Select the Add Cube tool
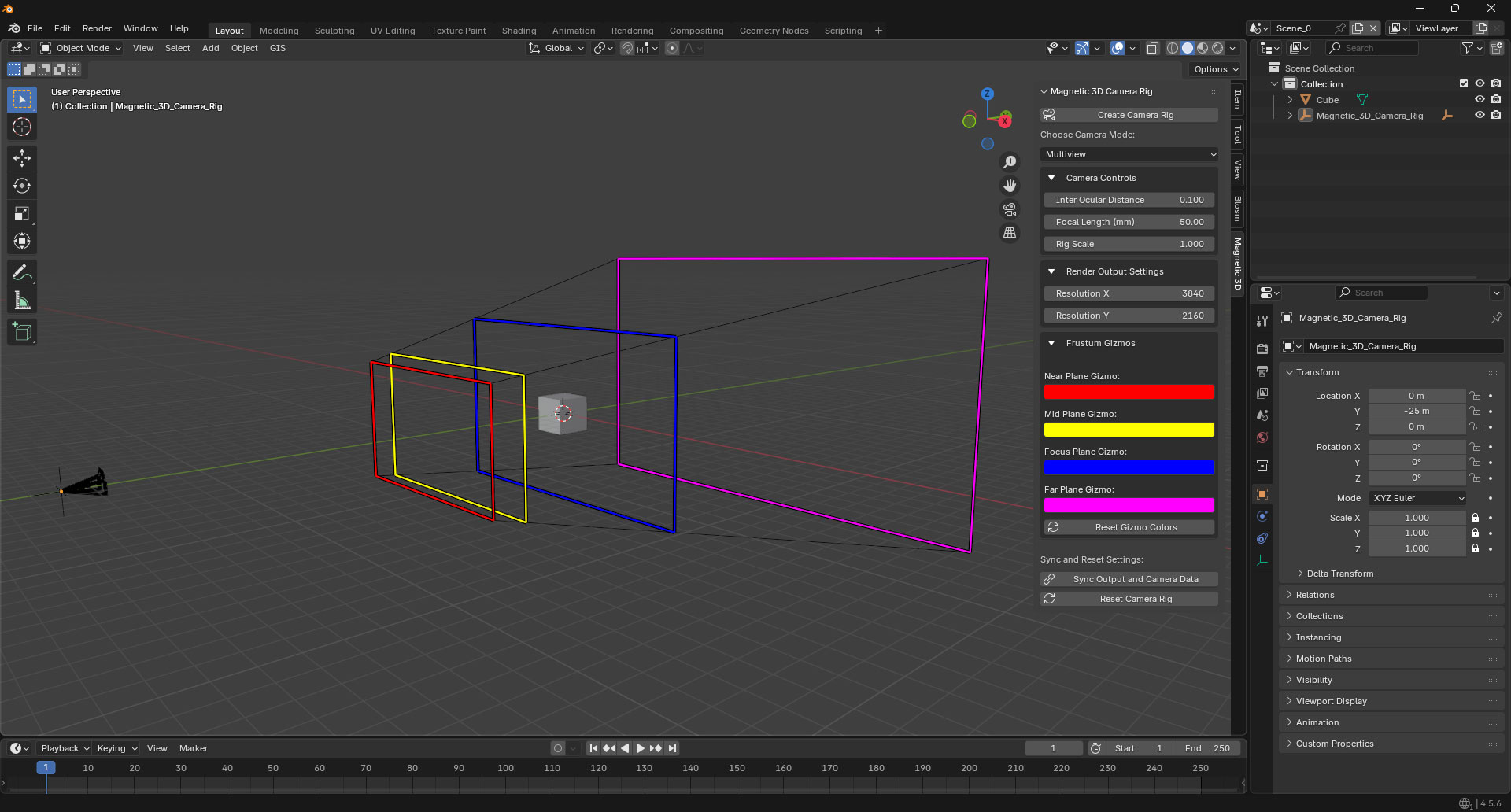Image resolution: width=1511 pixels, height=812 pixels. point(22,332)
